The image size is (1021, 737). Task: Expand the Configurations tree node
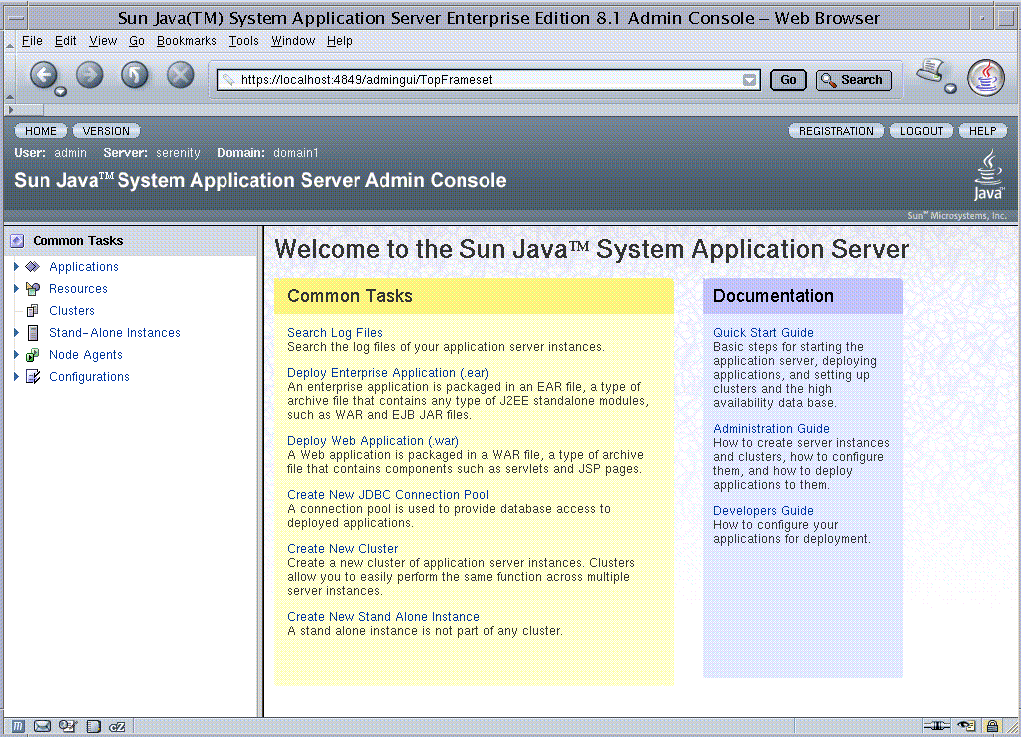[x=16, y=377]
